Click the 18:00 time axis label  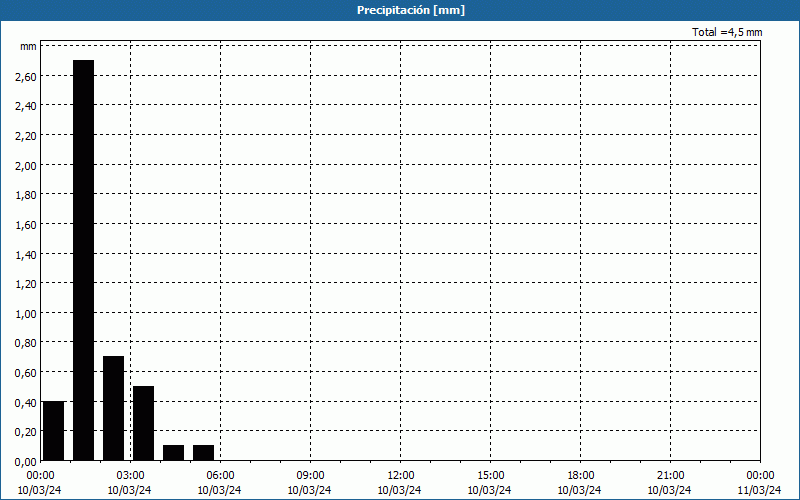click(x=580, y=476)
